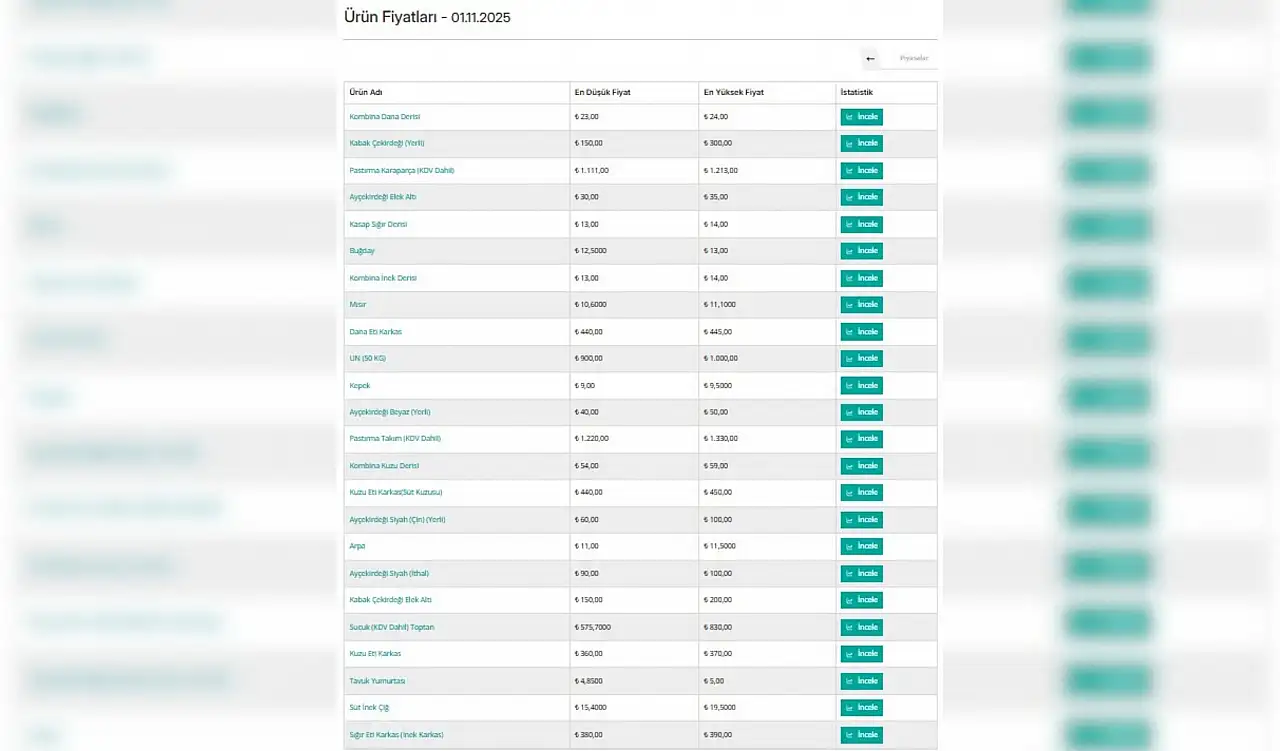
Task: Open İncele stats for UN (50 KG)
Action: pyautogui.click(x=861, y=358)
